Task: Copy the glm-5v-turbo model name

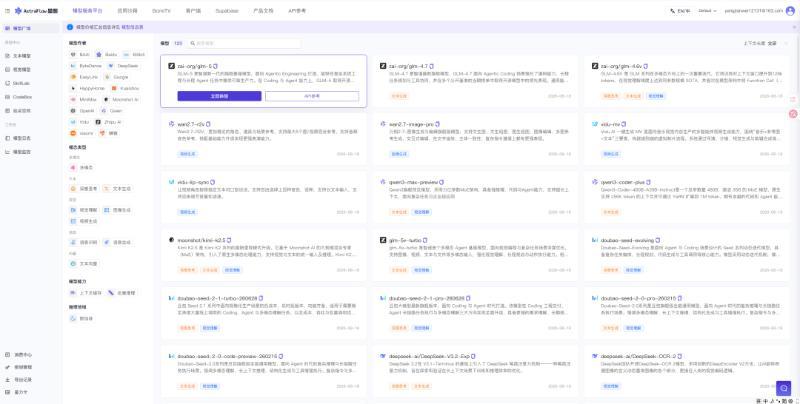Action: click(x=425, y=240)
